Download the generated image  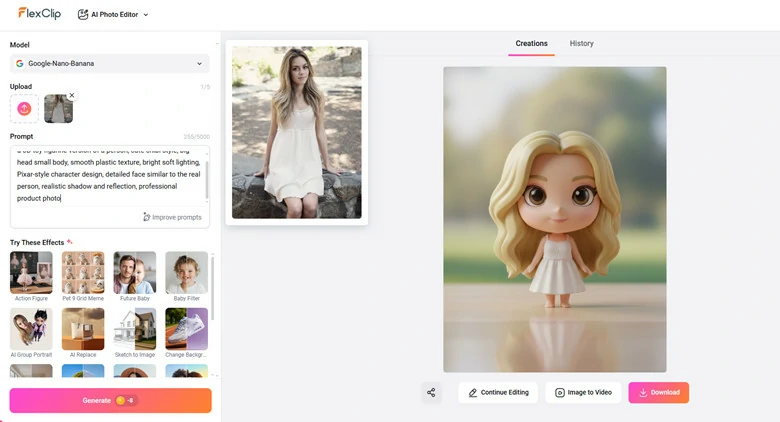(x=659, y=393)
